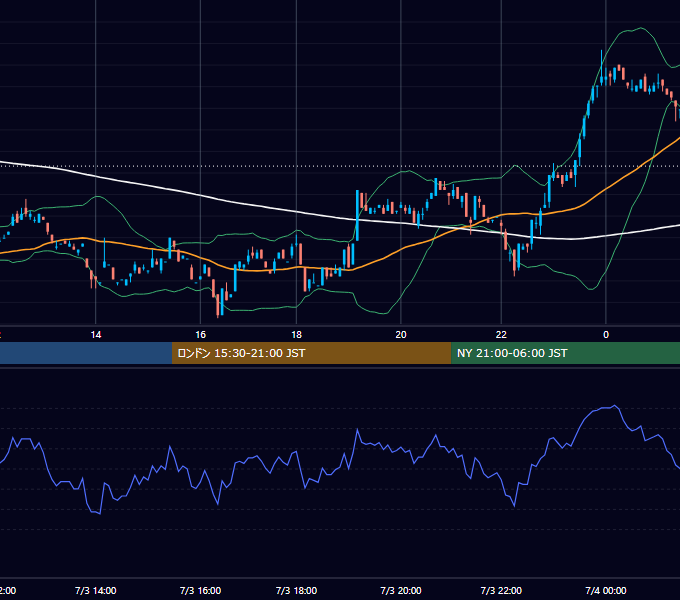Select the ロンドン 15:30-21:00 JST session bar

(311, 353)
